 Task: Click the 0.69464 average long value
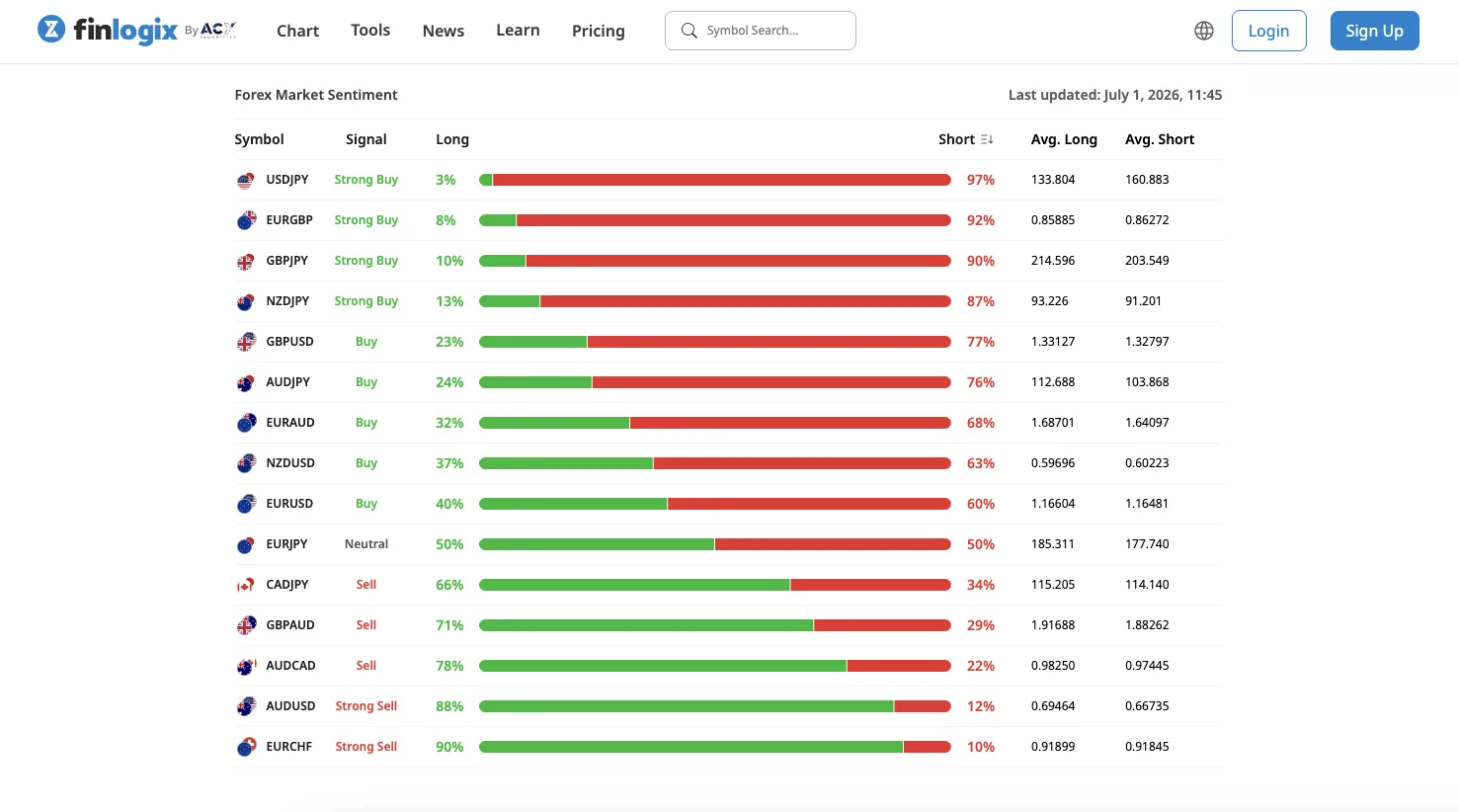coord(1053,706)
